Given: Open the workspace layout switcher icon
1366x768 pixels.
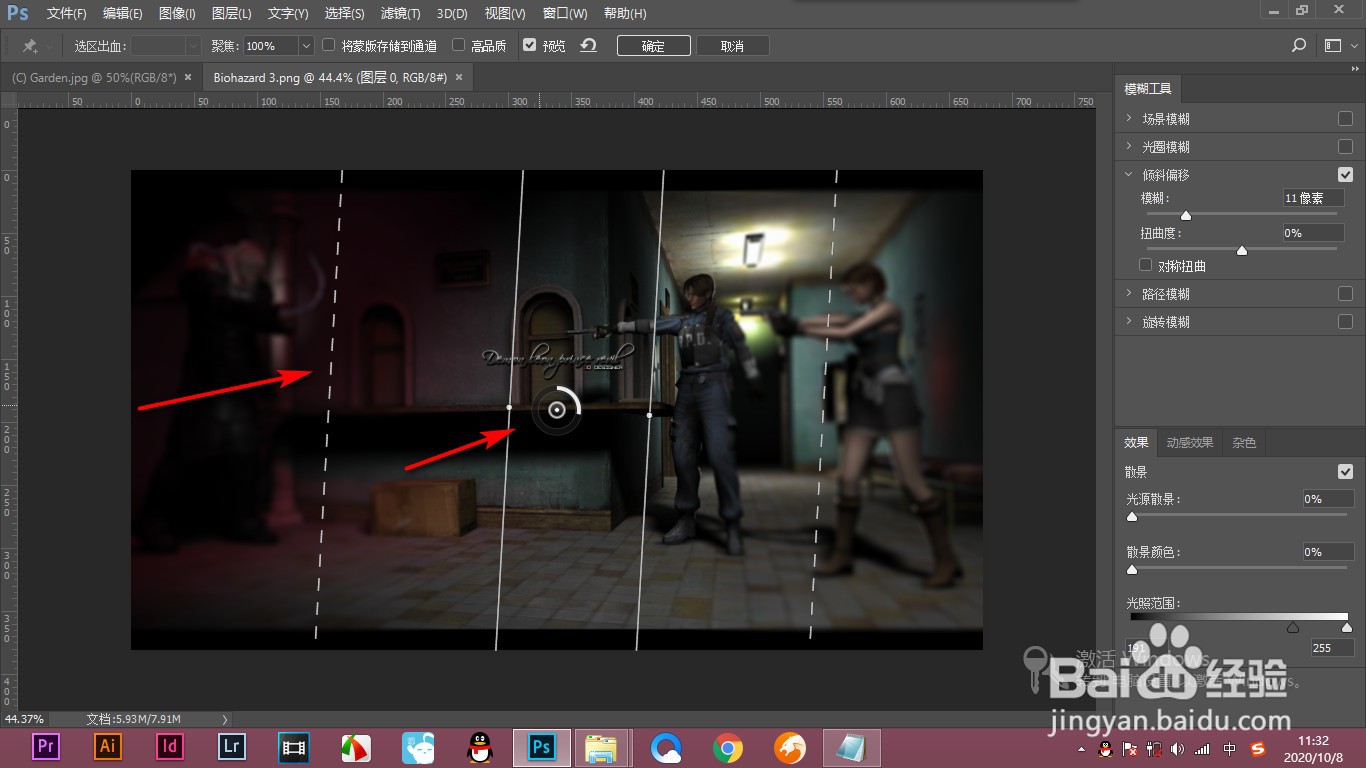Looking at the screenshot, I should (1332, 45).
